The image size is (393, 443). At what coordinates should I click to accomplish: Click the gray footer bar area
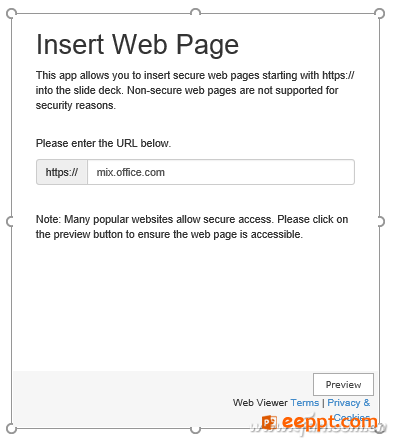(x=195, y=399)
